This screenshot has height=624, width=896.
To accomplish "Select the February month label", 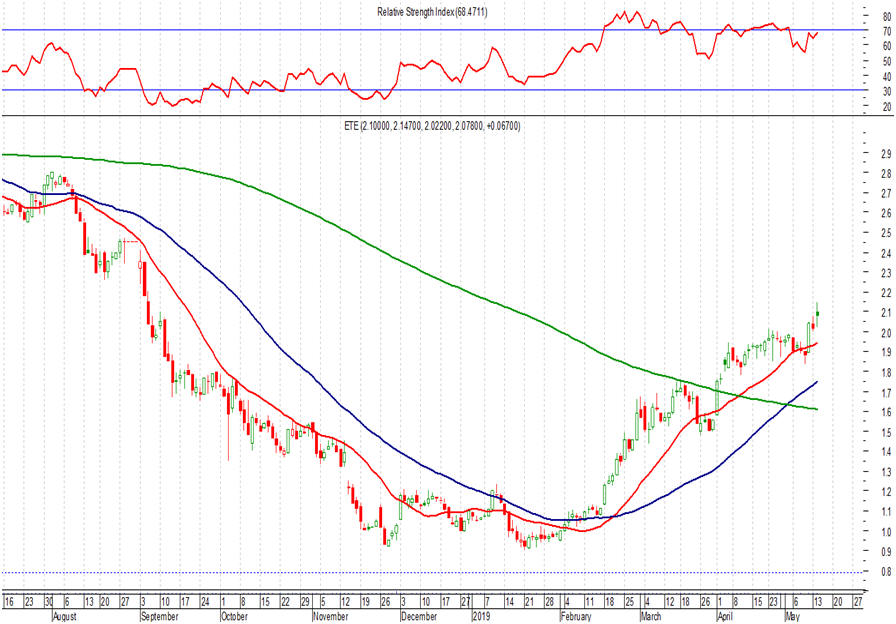I will pyautogui.click(x=576, y=617).
